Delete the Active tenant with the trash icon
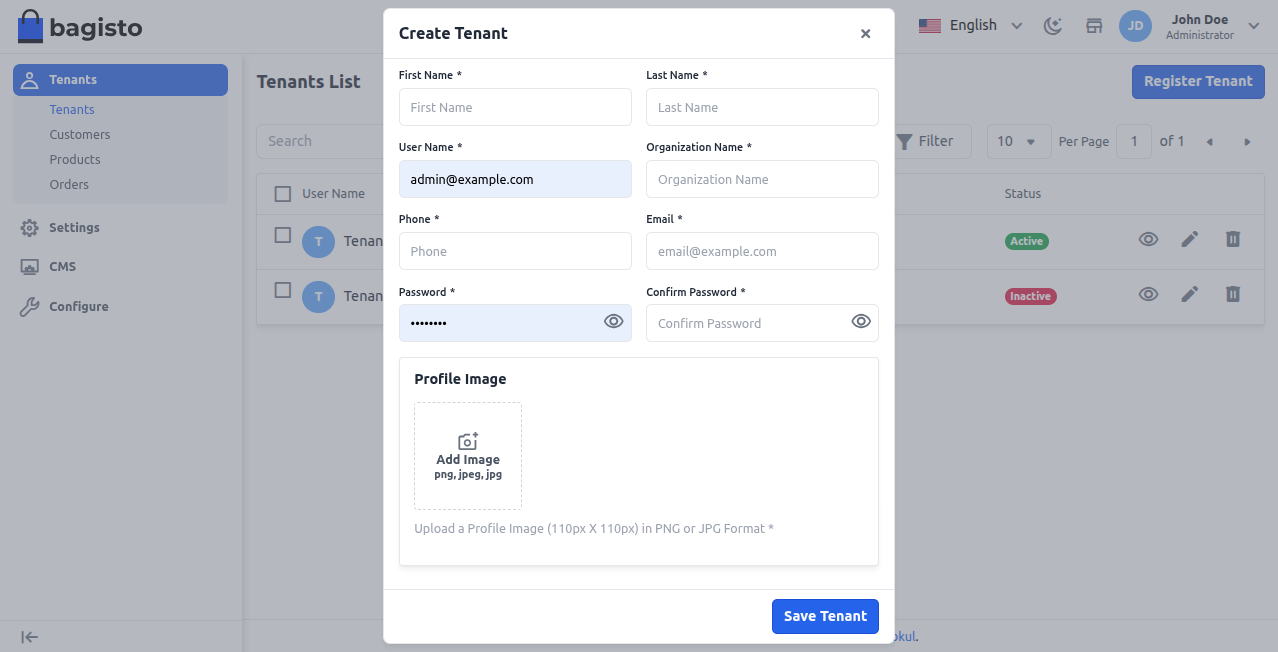This screenshot has height=652, width=1278. (x=1232, y=240)
